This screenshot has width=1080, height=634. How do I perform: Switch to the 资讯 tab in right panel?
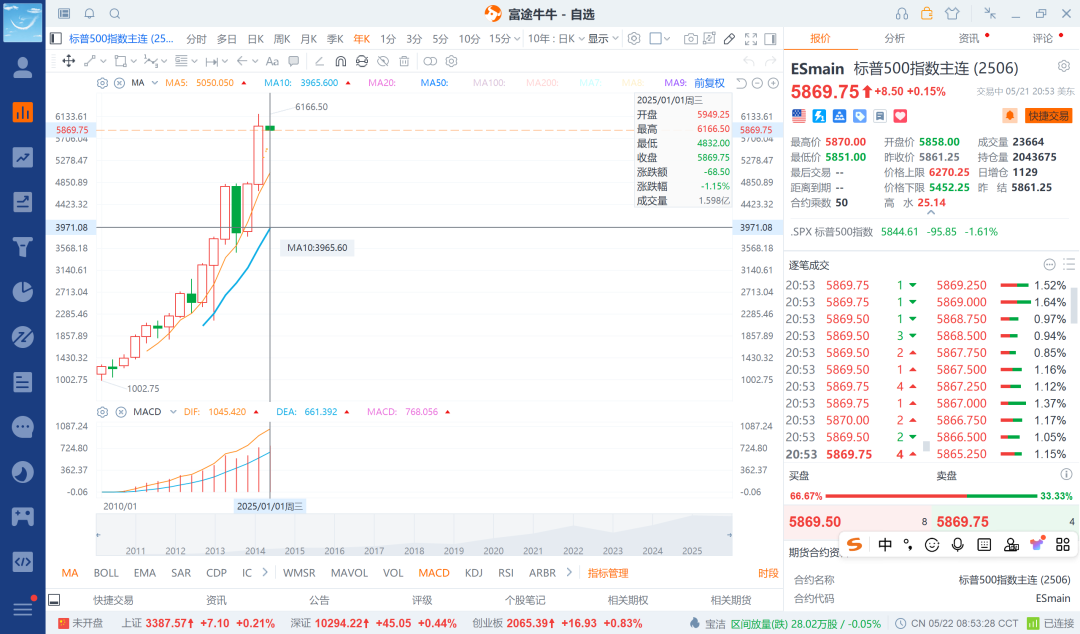[x=968, y=39]
